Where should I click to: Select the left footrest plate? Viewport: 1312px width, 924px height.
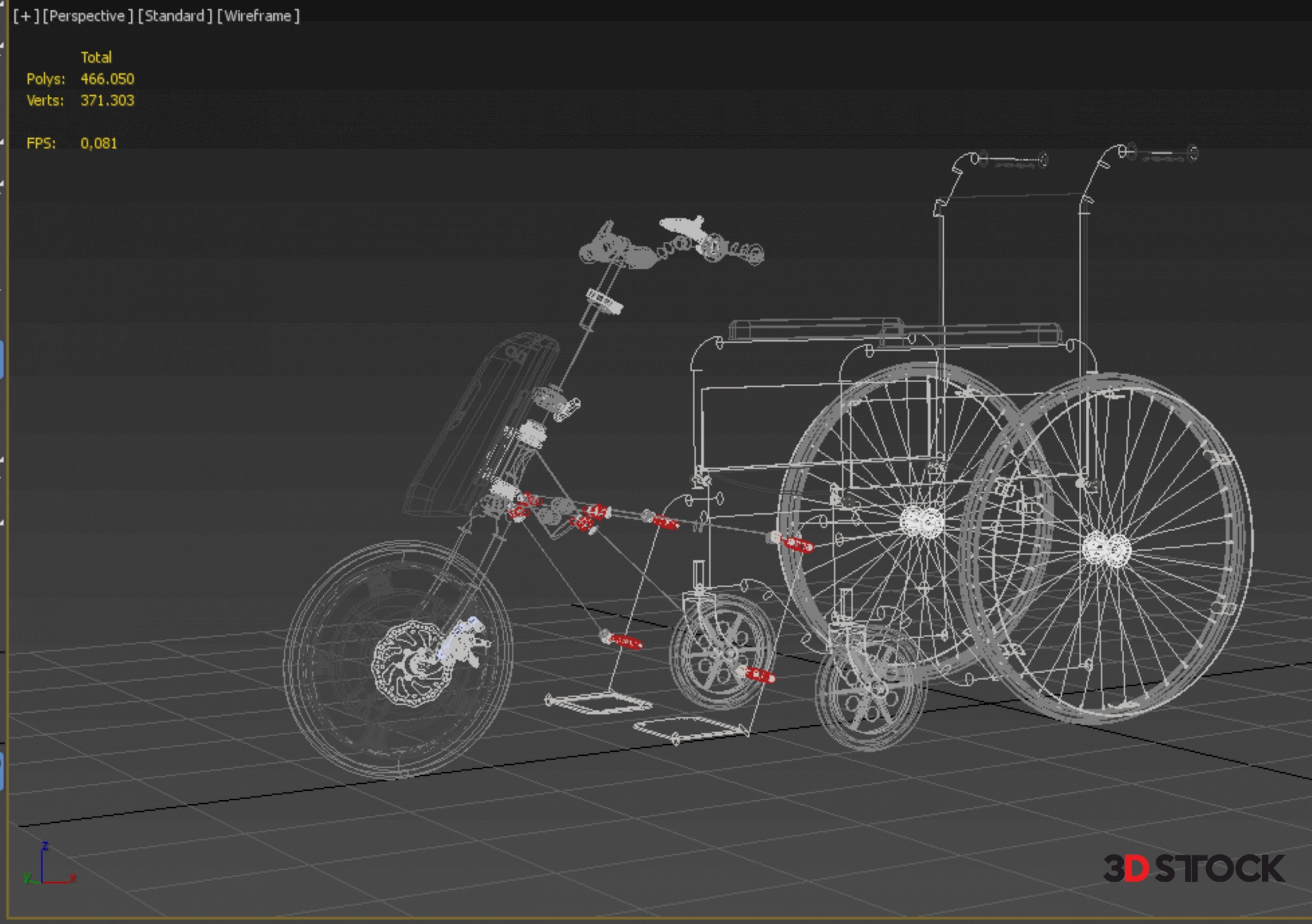tap(598, 703)
